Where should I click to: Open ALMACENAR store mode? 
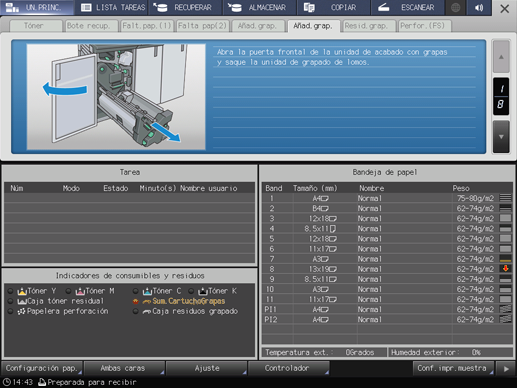[260, 7]
